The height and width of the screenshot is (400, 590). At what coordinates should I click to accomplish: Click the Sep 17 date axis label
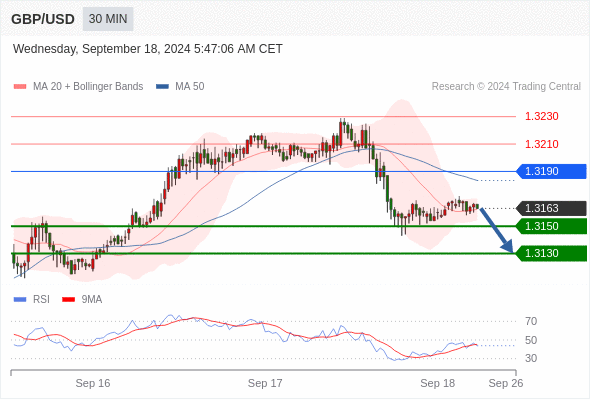click(x=265, y=383)
